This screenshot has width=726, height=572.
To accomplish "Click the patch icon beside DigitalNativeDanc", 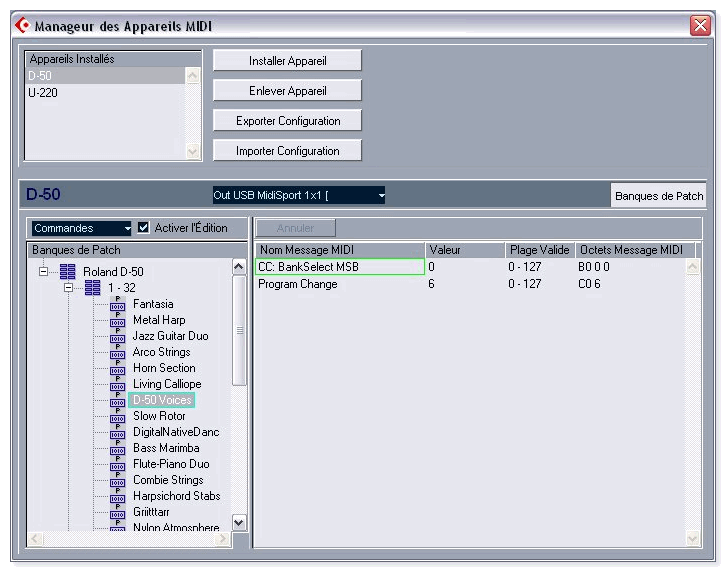I will click(x=118, y=432).
